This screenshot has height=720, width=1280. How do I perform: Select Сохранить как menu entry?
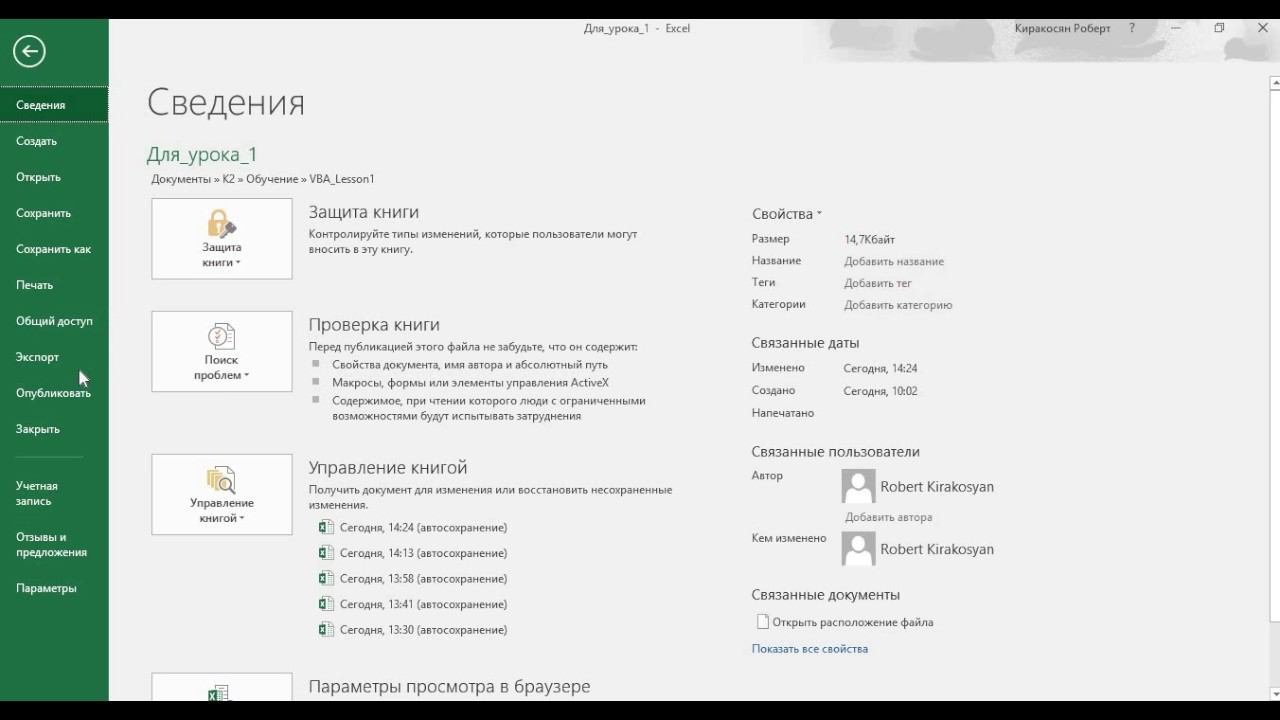pyautogui.click(x=54, y=249)
